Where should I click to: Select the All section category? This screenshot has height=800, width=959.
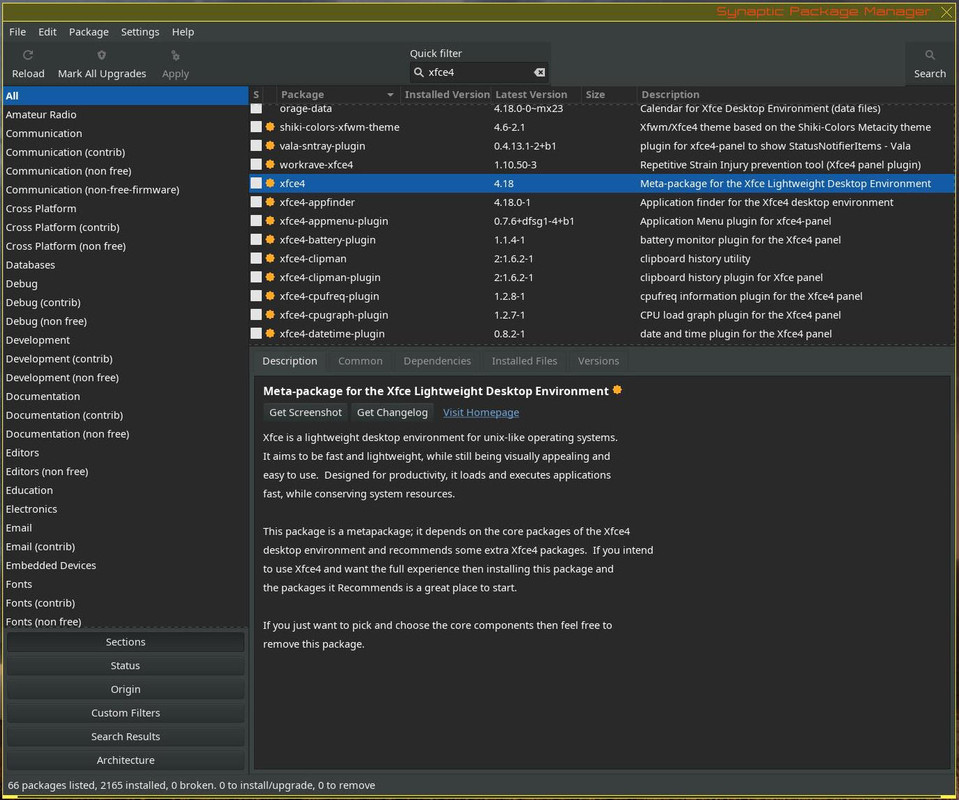125,96
